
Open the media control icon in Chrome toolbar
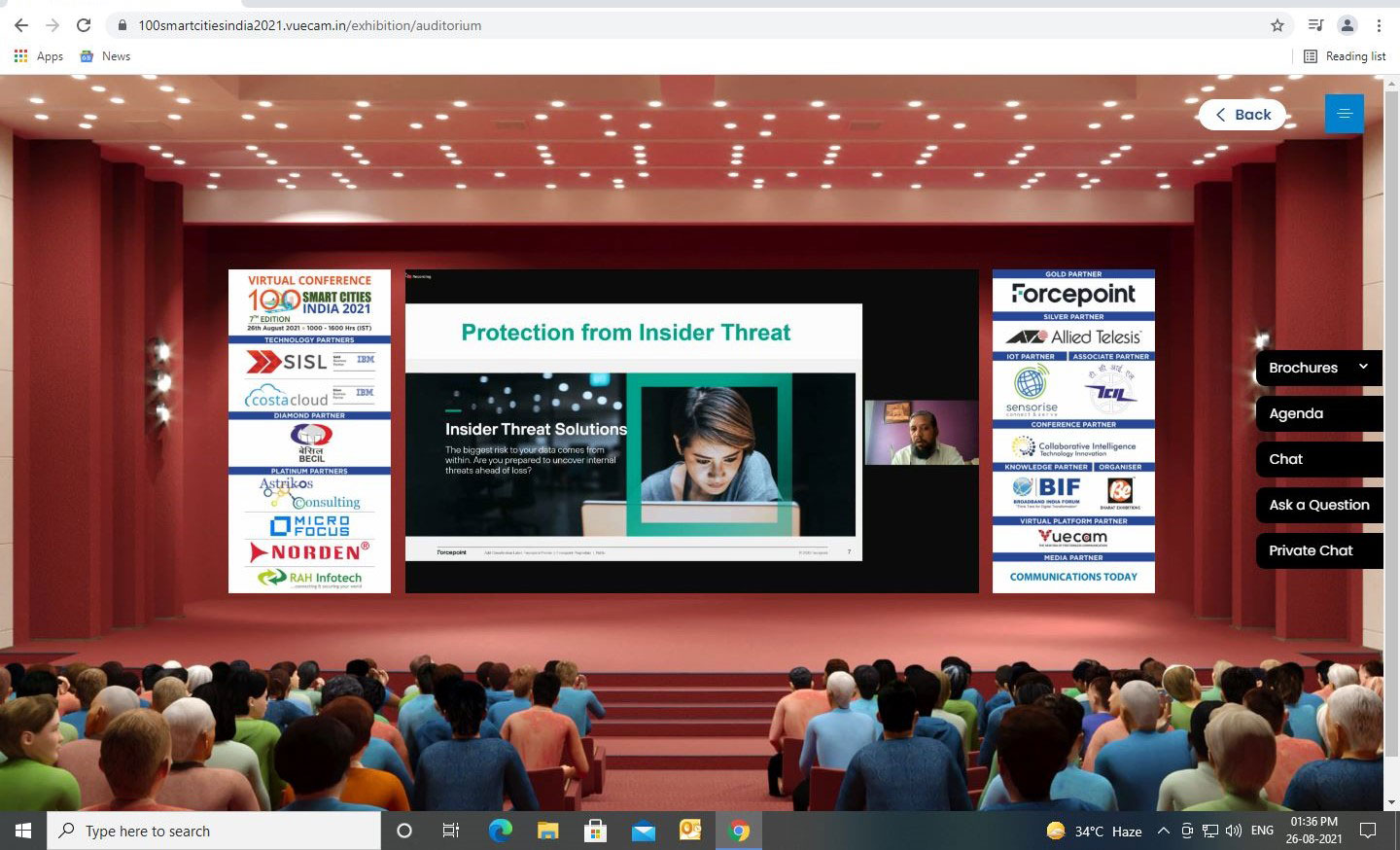point(1315,25)
